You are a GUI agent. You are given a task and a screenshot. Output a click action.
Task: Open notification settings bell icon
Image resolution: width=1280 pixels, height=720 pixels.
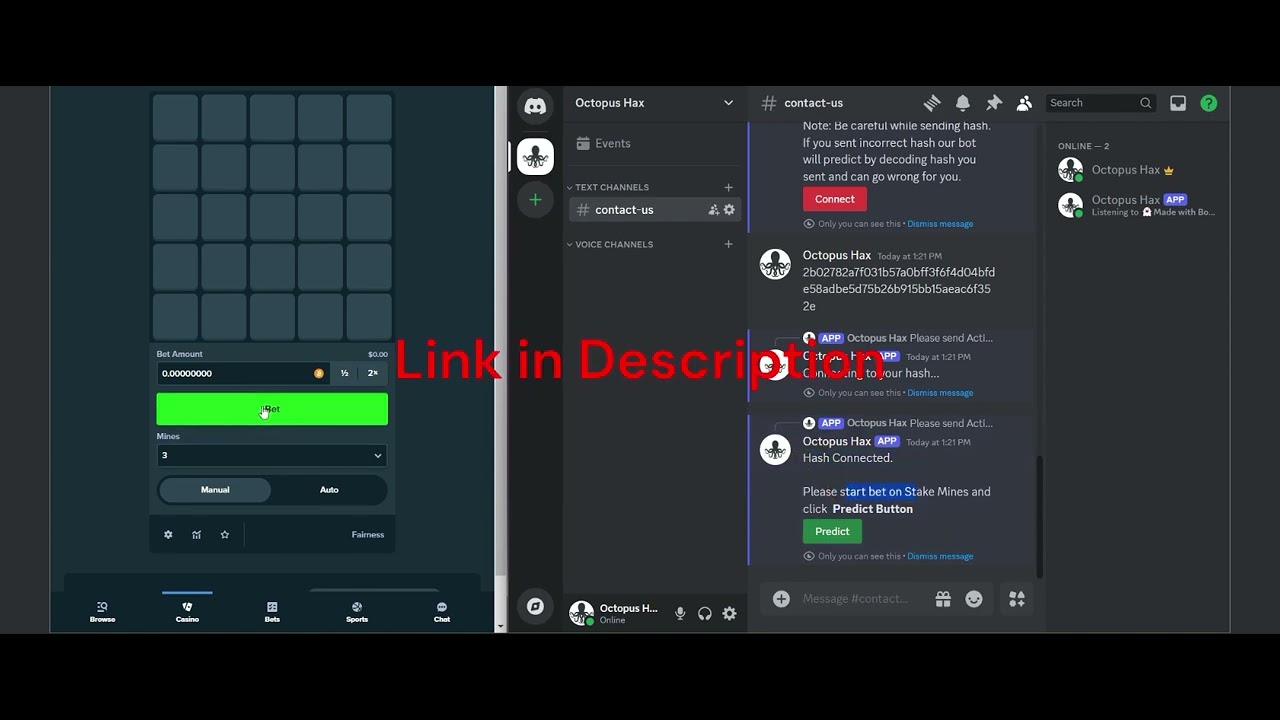click(962, 103)
